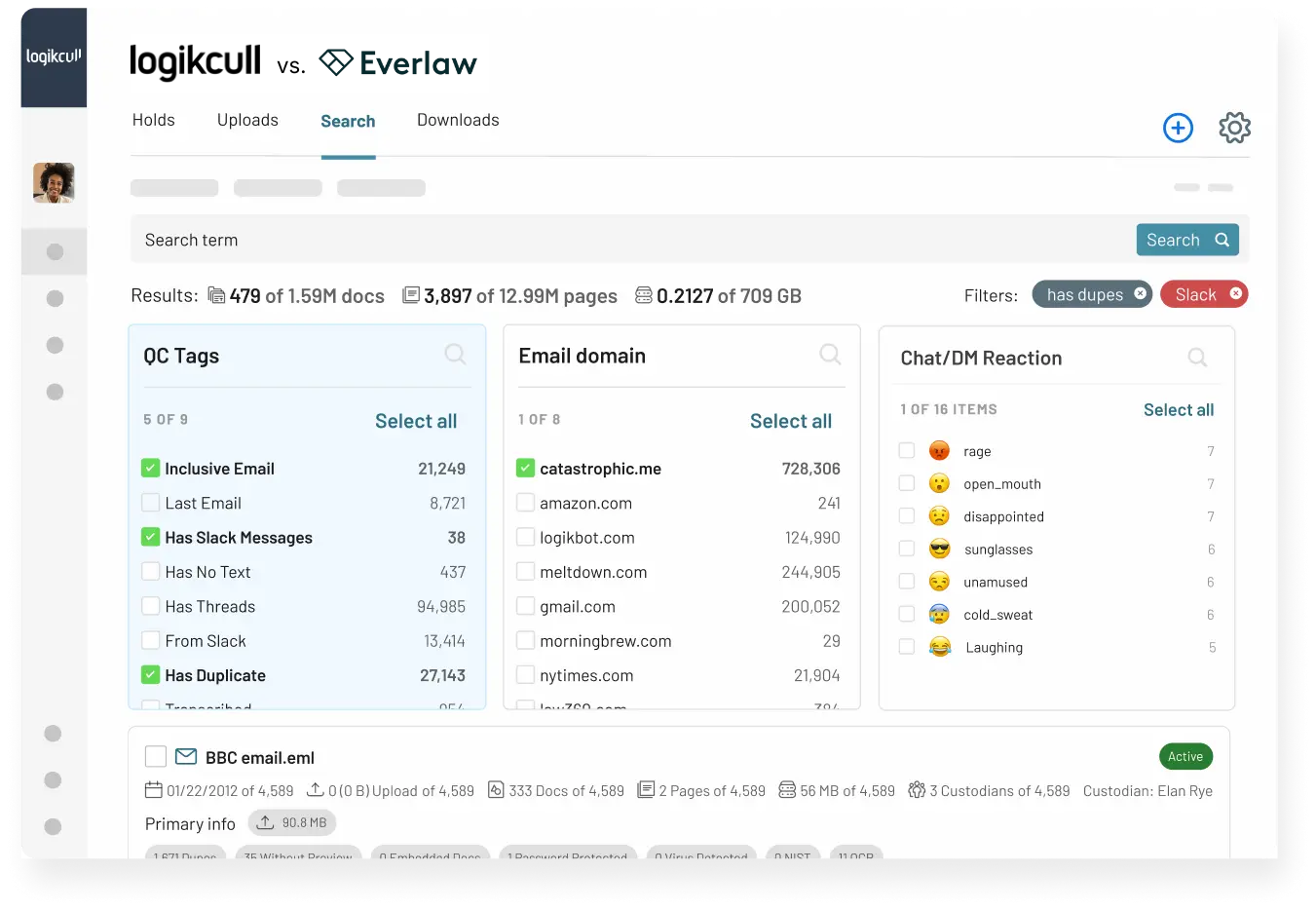Click the docs icon beside 479 results
Image resolution: width=1316 pixels, height=910 pixels.
[x=216, y=295]
